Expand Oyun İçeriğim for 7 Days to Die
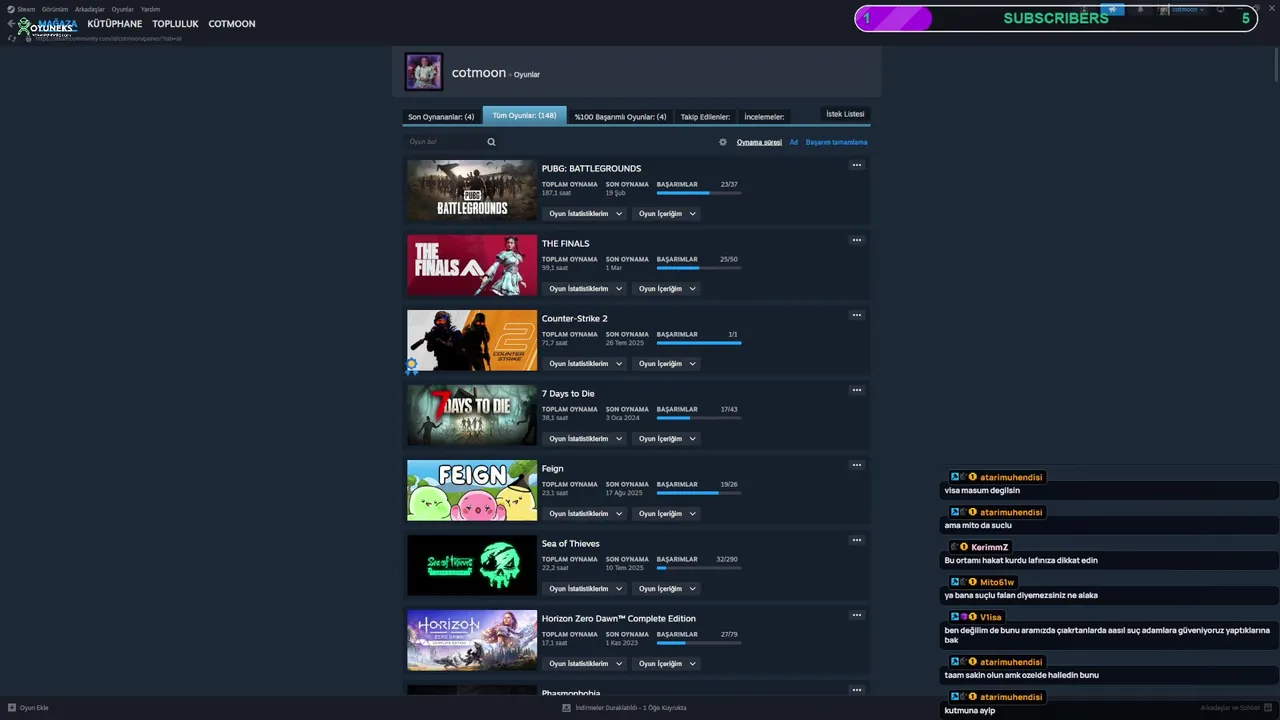The height and width of the screenshot is (720, 1280). point(667,439)
